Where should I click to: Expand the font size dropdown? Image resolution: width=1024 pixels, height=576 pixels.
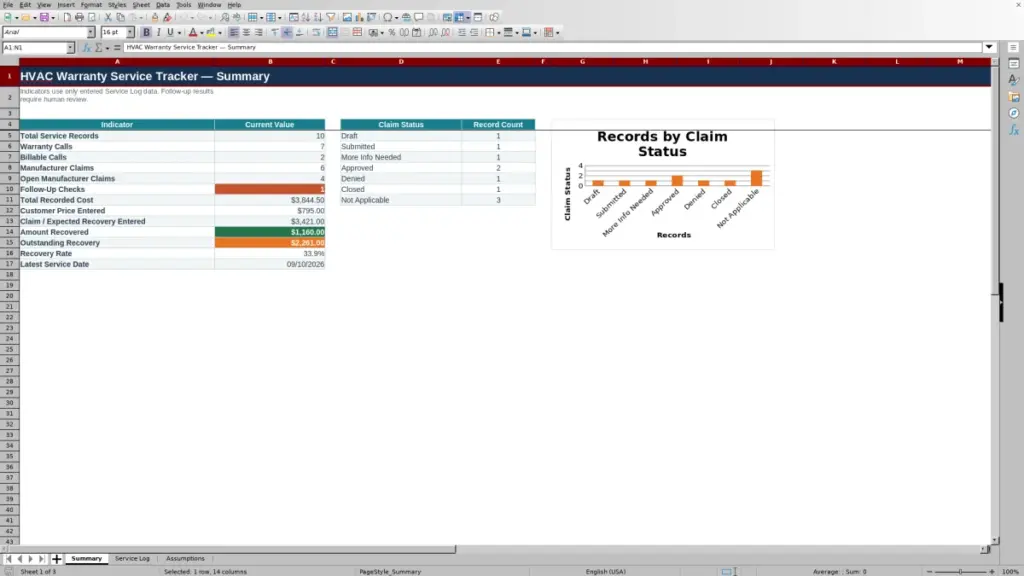130,33
